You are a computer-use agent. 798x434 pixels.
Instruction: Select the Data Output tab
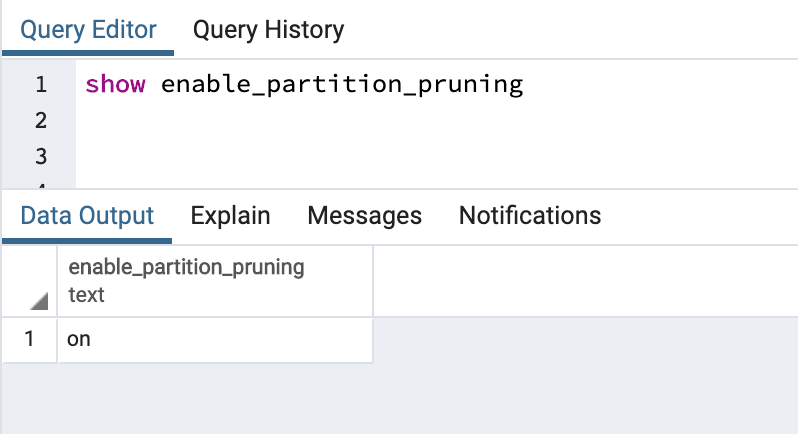tap(87, 216)
